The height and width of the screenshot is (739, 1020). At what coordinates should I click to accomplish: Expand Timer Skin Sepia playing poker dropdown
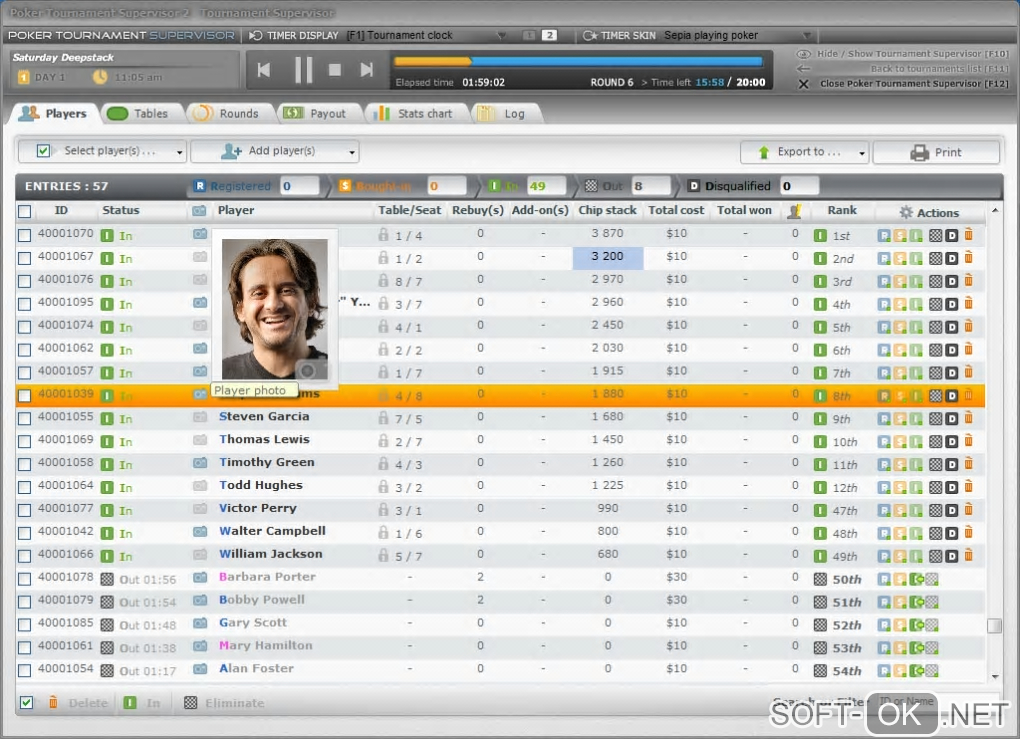coord(807,35)
